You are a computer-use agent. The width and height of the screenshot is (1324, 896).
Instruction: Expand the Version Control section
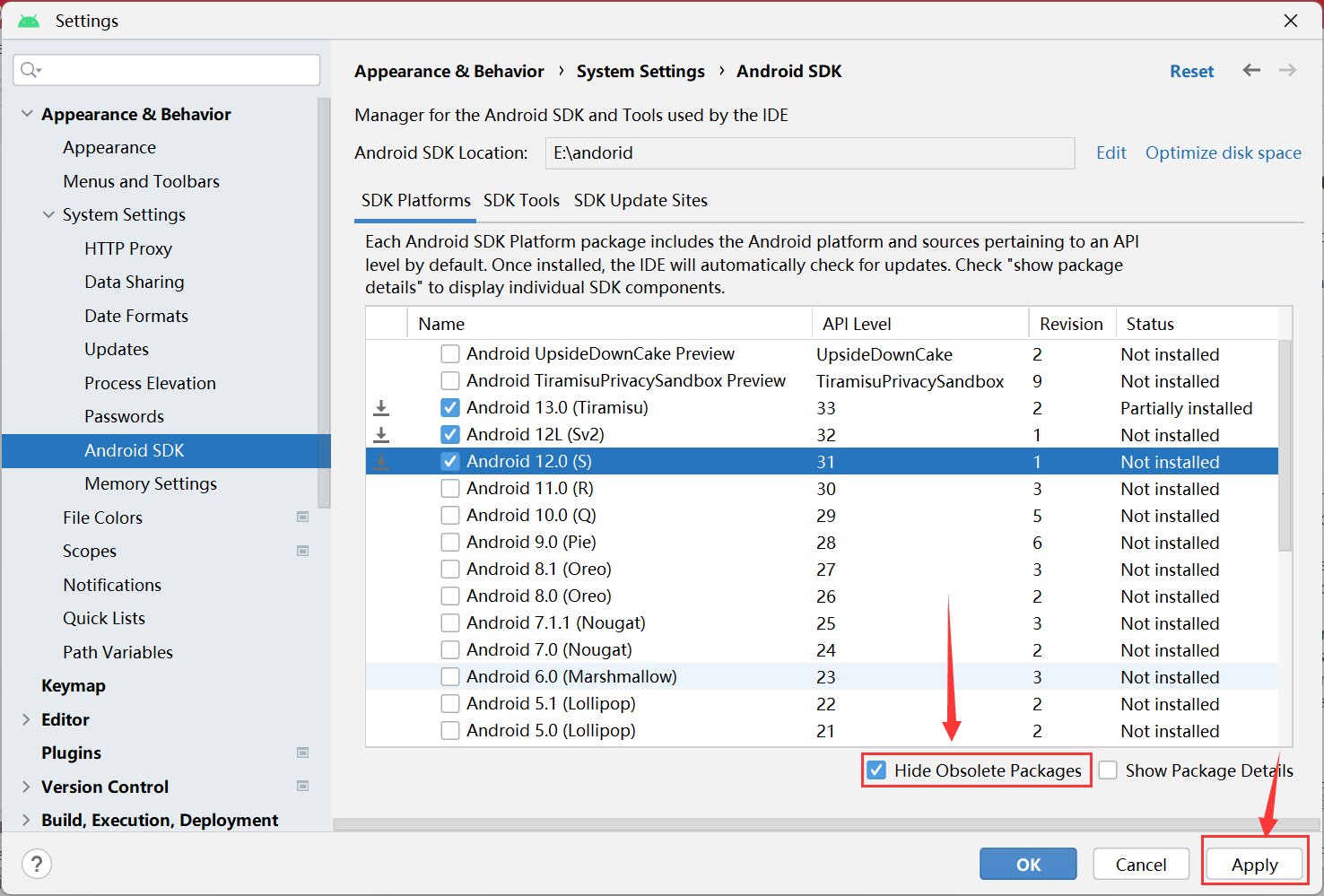(x=26, y=787)
